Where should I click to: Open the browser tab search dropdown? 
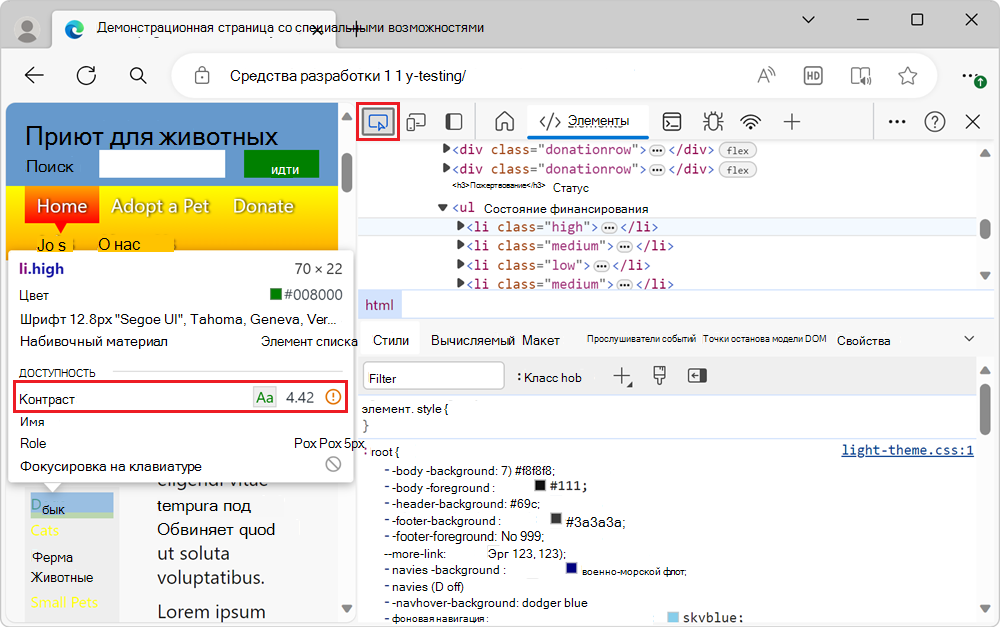point(808,20)
